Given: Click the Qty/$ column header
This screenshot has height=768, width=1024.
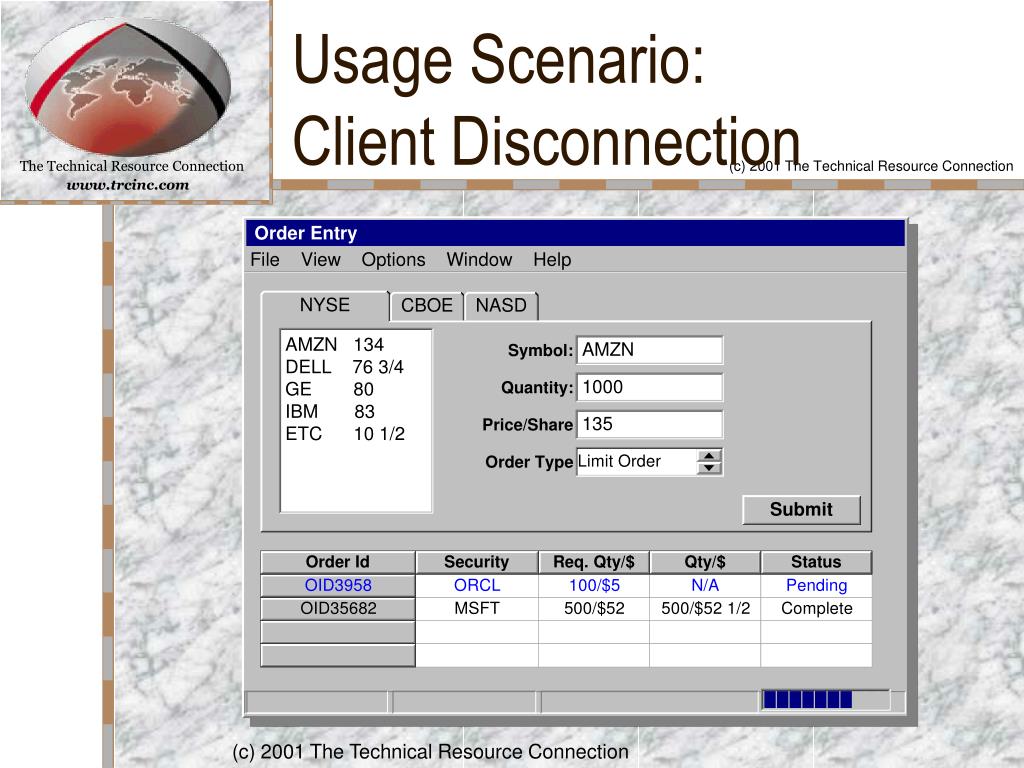Looking at the screenshot, I should (x=705, y=562).
